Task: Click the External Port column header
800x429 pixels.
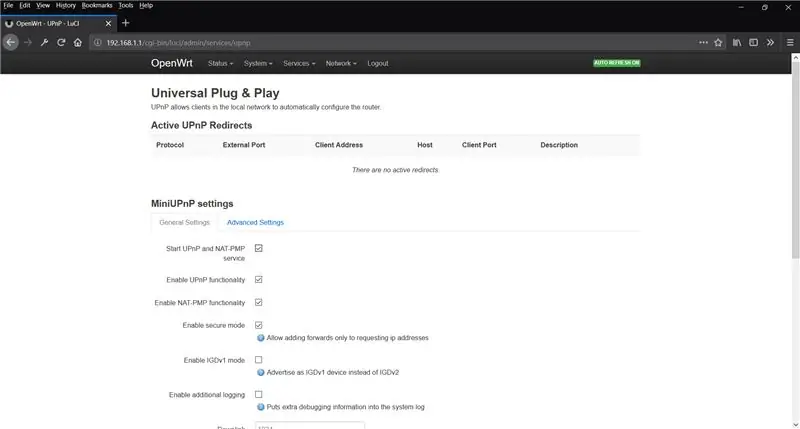Action: coord(244,145)
